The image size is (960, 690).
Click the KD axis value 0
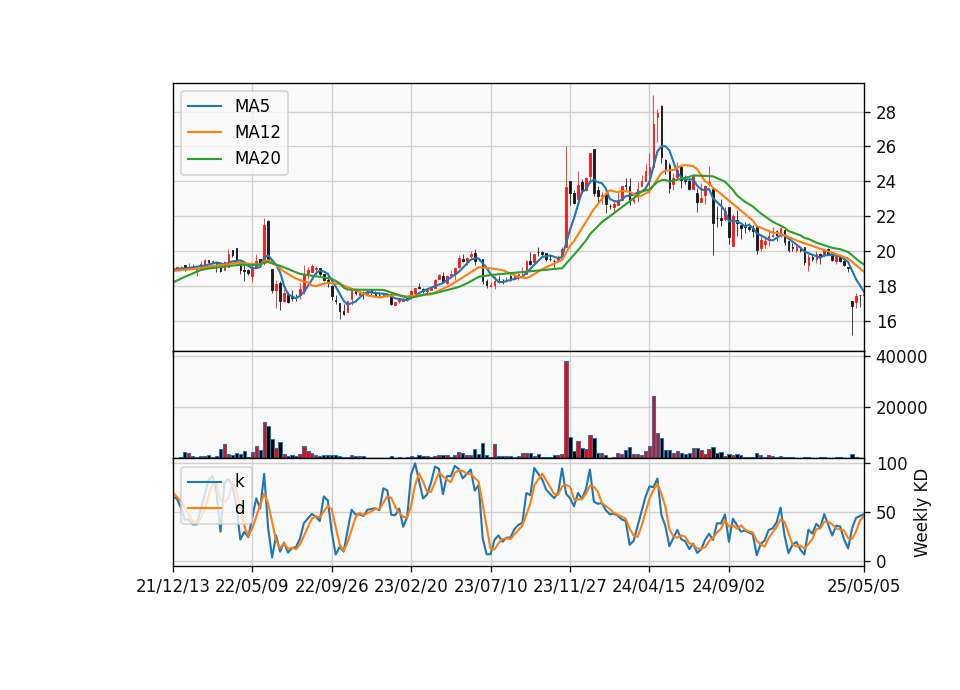(882, 561)
